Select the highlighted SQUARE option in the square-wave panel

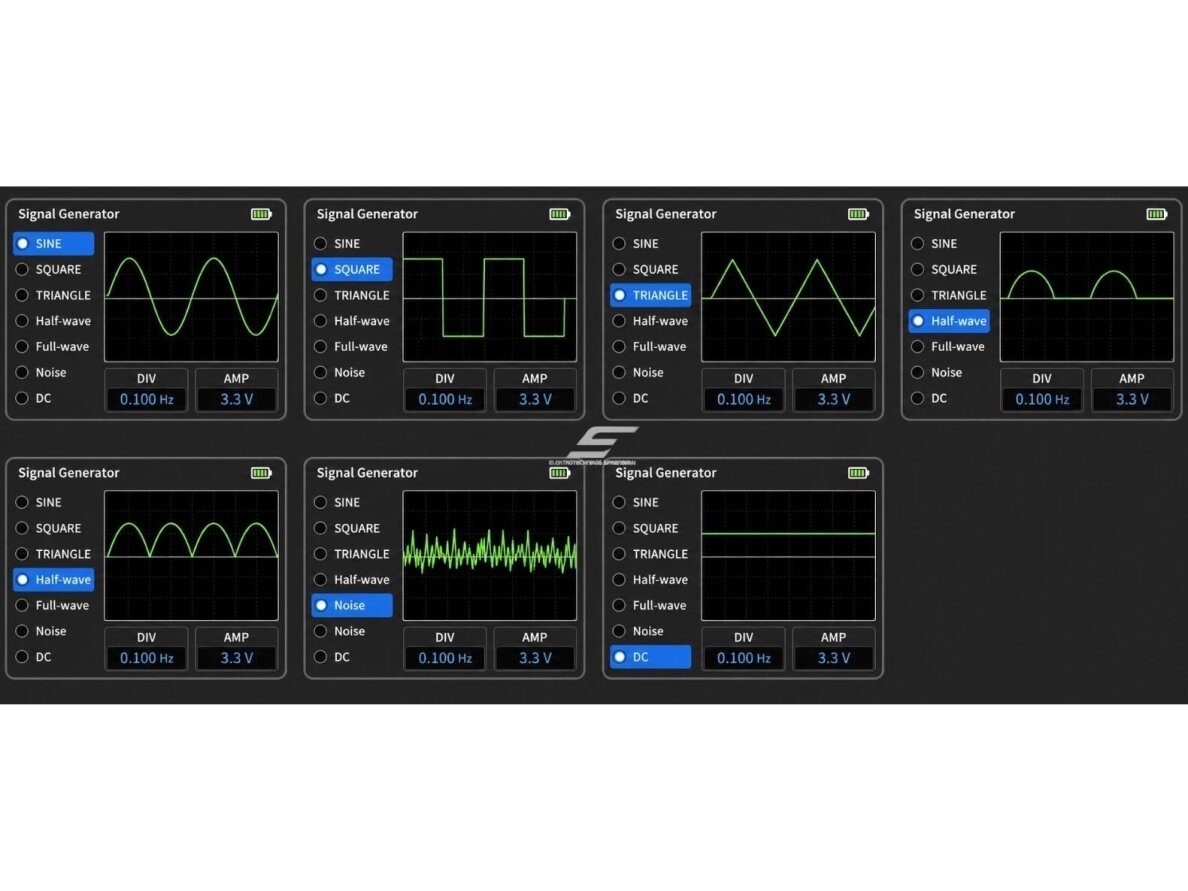click(352, 269)
